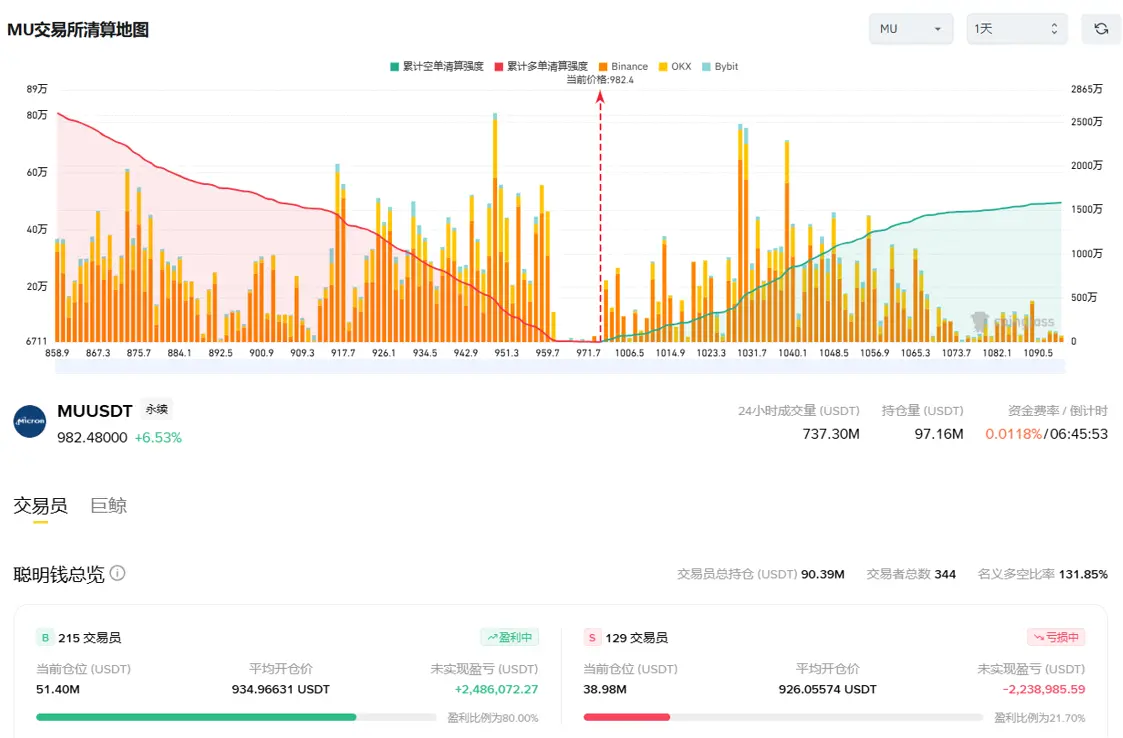Click long position value 51.40M
The image size is (1123, 738).
(x=58, y=689)
